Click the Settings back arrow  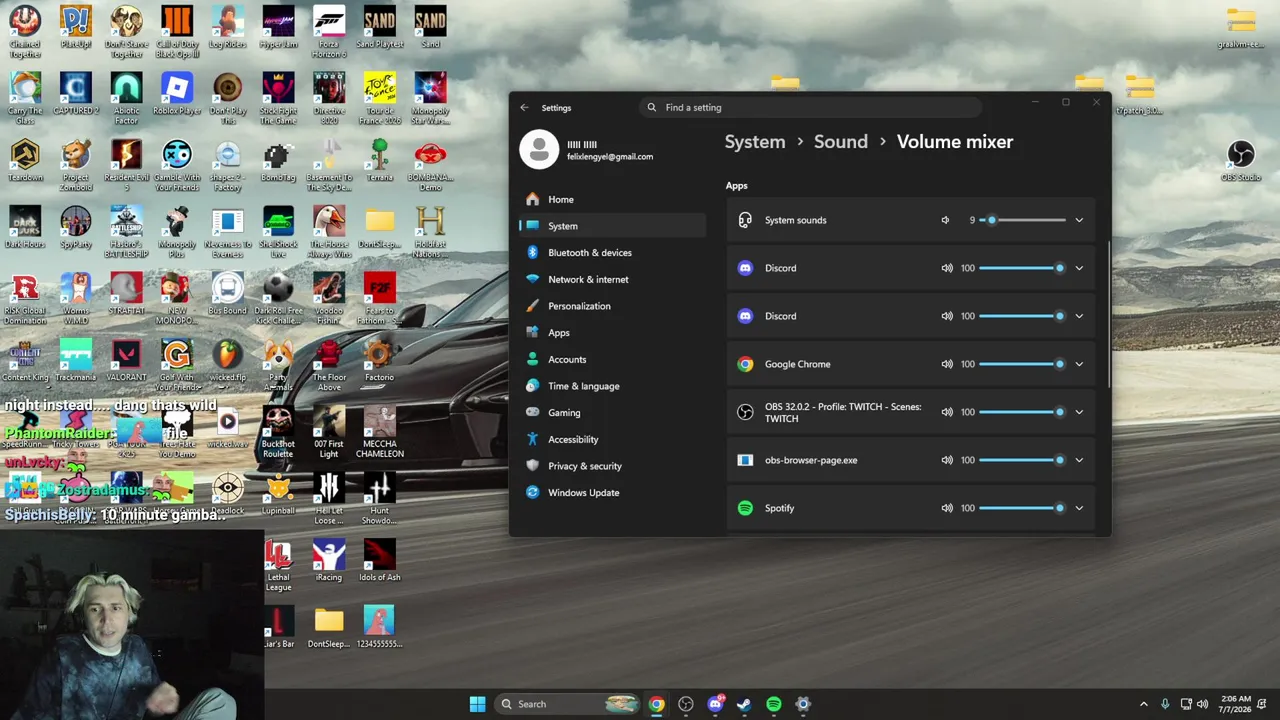point(524,108)
